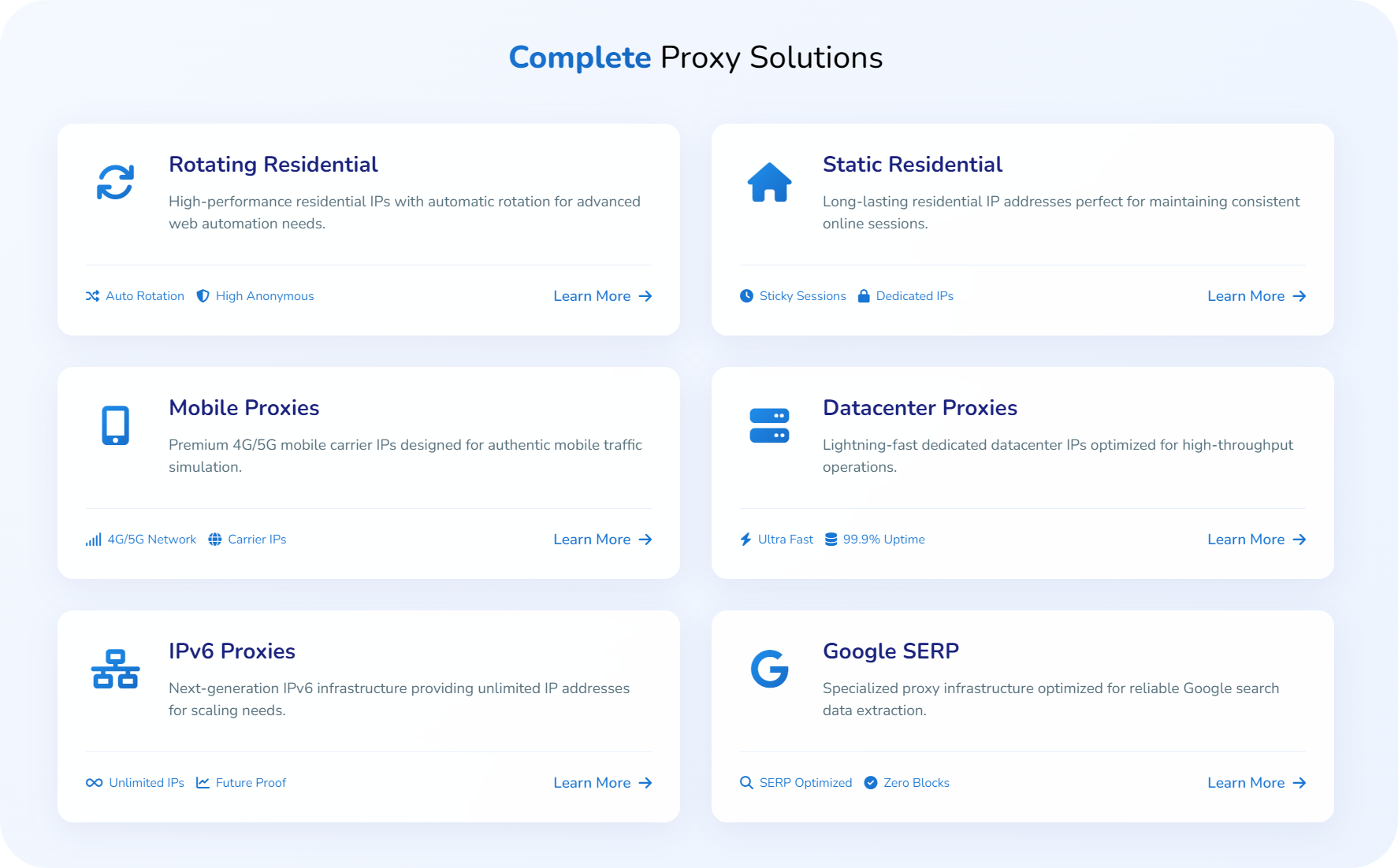The width and height of the screenshot is (1398, 868).
Task: Click the Datacenter Proxies server icon
Action: [769, 425]
